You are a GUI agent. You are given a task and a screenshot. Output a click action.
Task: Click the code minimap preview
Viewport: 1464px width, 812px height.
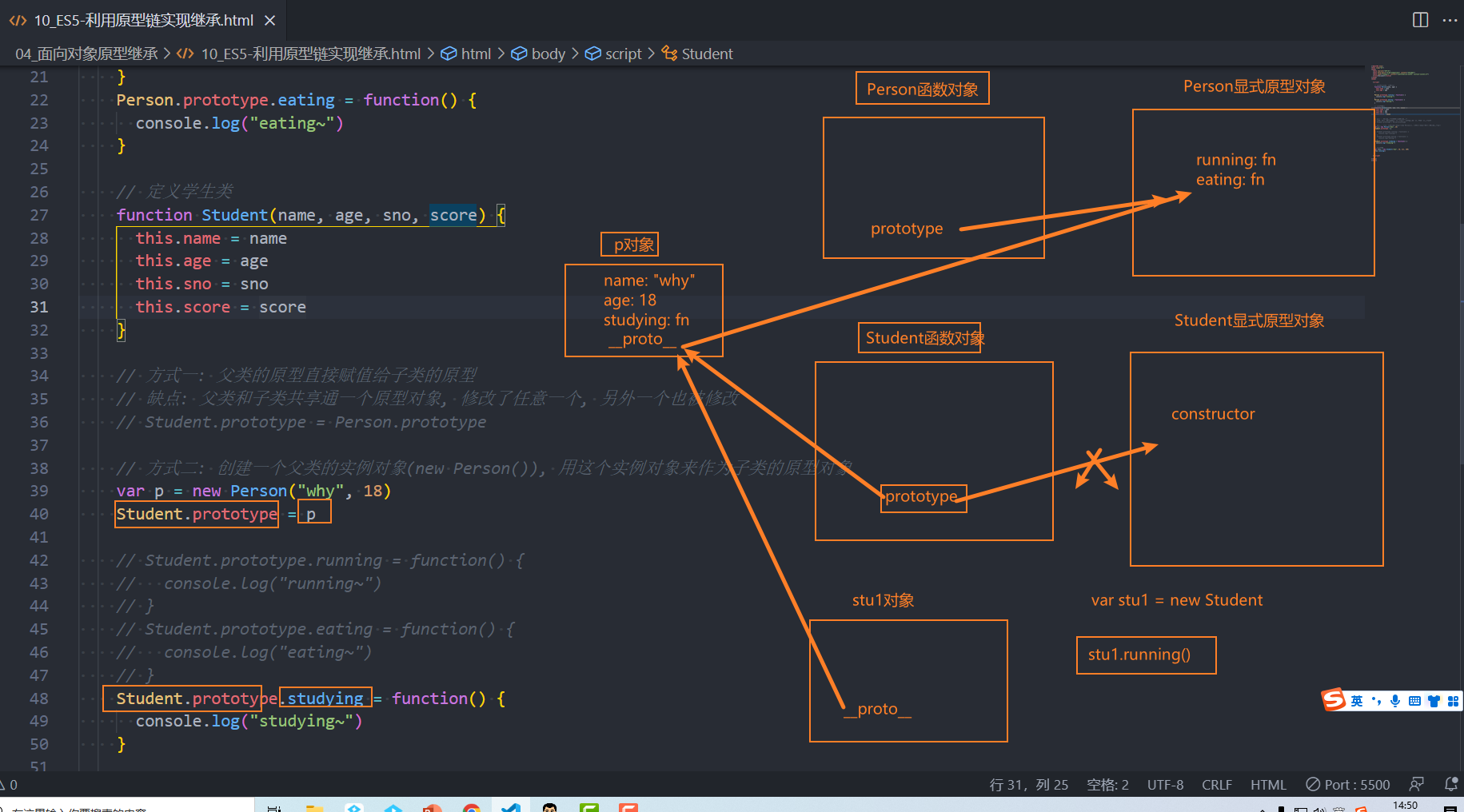pos(1411,112)
